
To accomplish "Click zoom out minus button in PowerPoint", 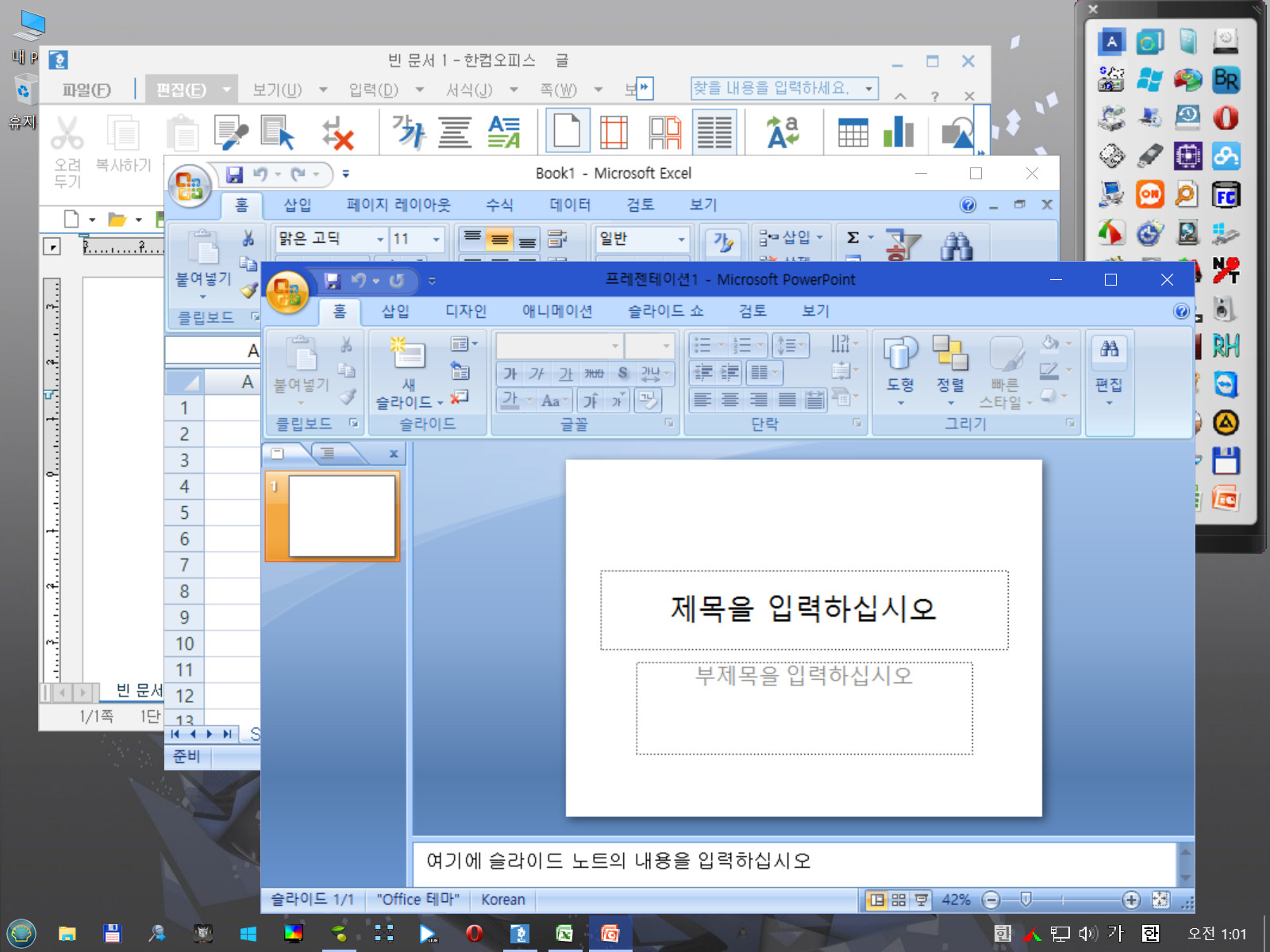I will pos(991,900).
